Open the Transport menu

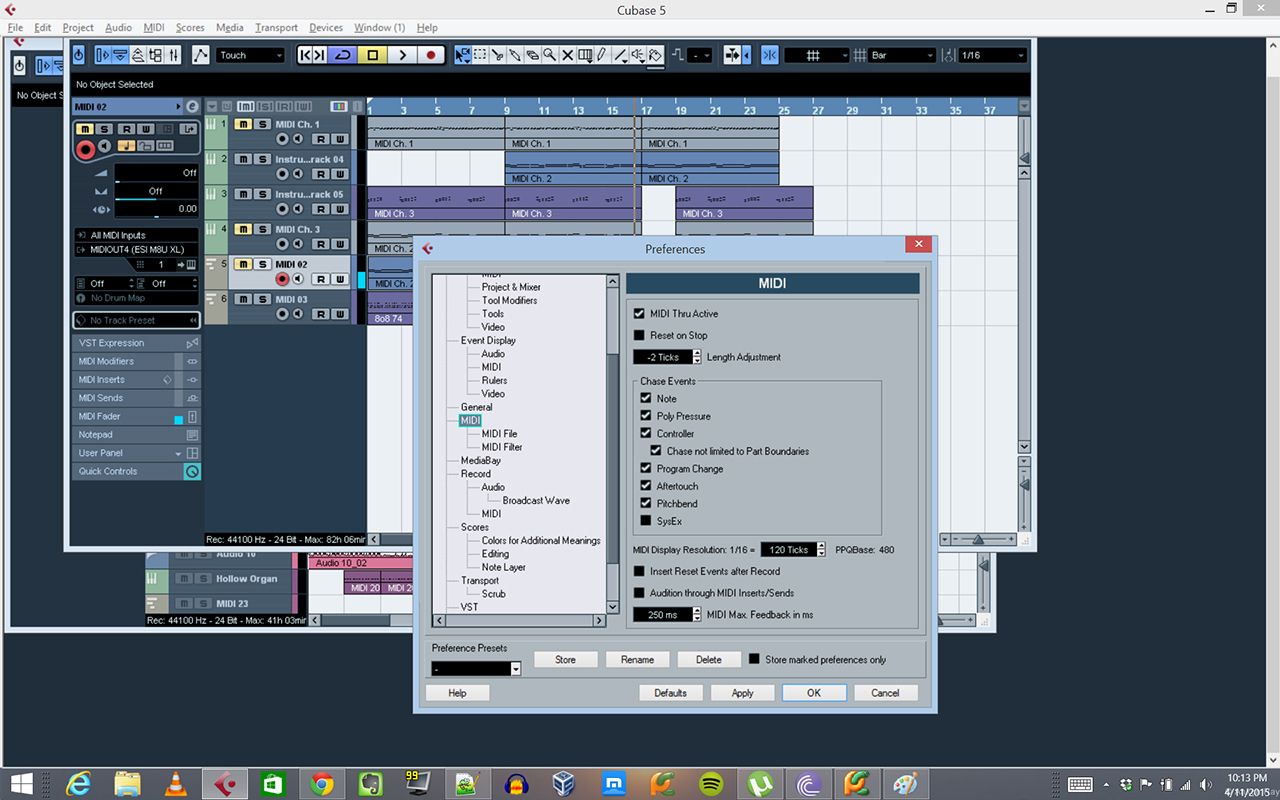tap(275, 27)
